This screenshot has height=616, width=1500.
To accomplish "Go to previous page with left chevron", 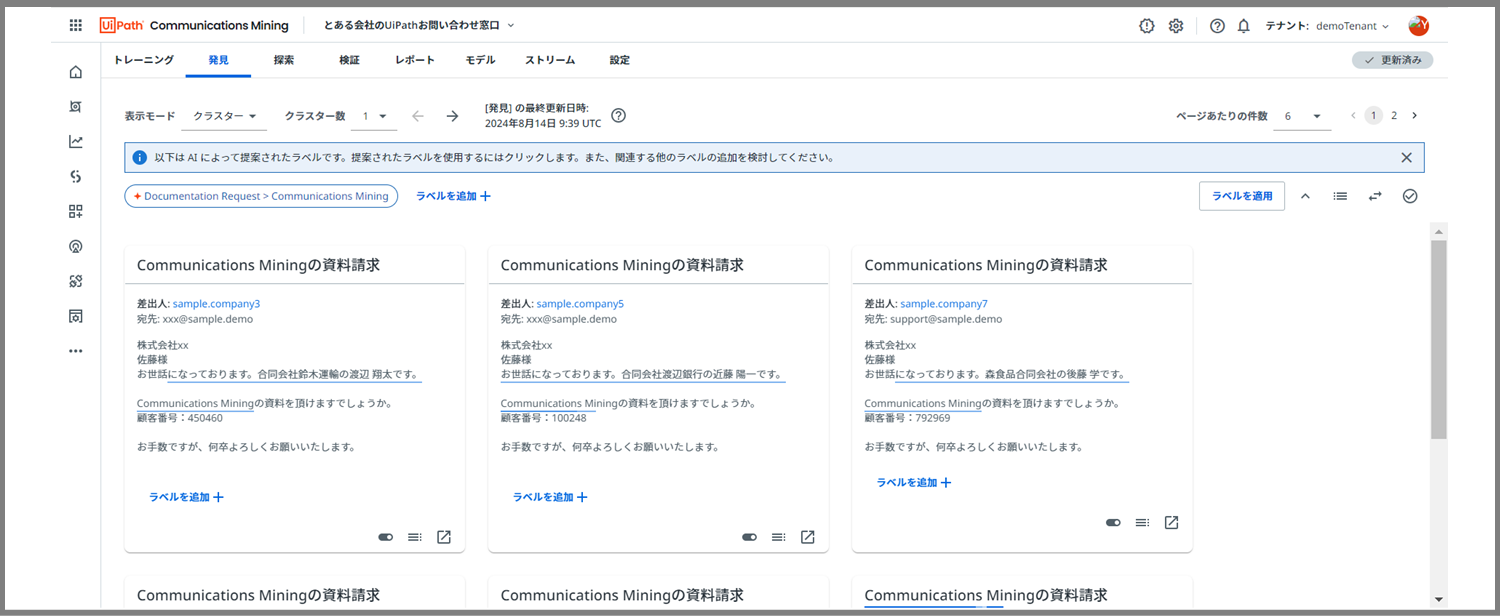I will (1353, 116).
